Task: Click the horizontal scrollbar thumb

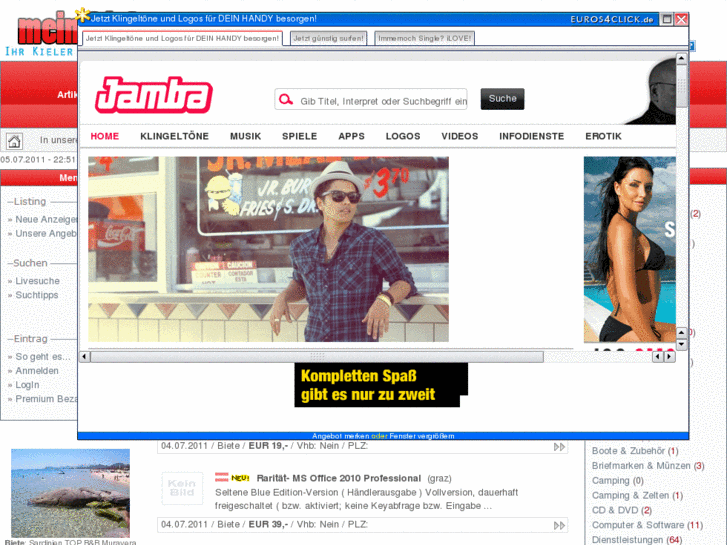Action: point(317,357)
